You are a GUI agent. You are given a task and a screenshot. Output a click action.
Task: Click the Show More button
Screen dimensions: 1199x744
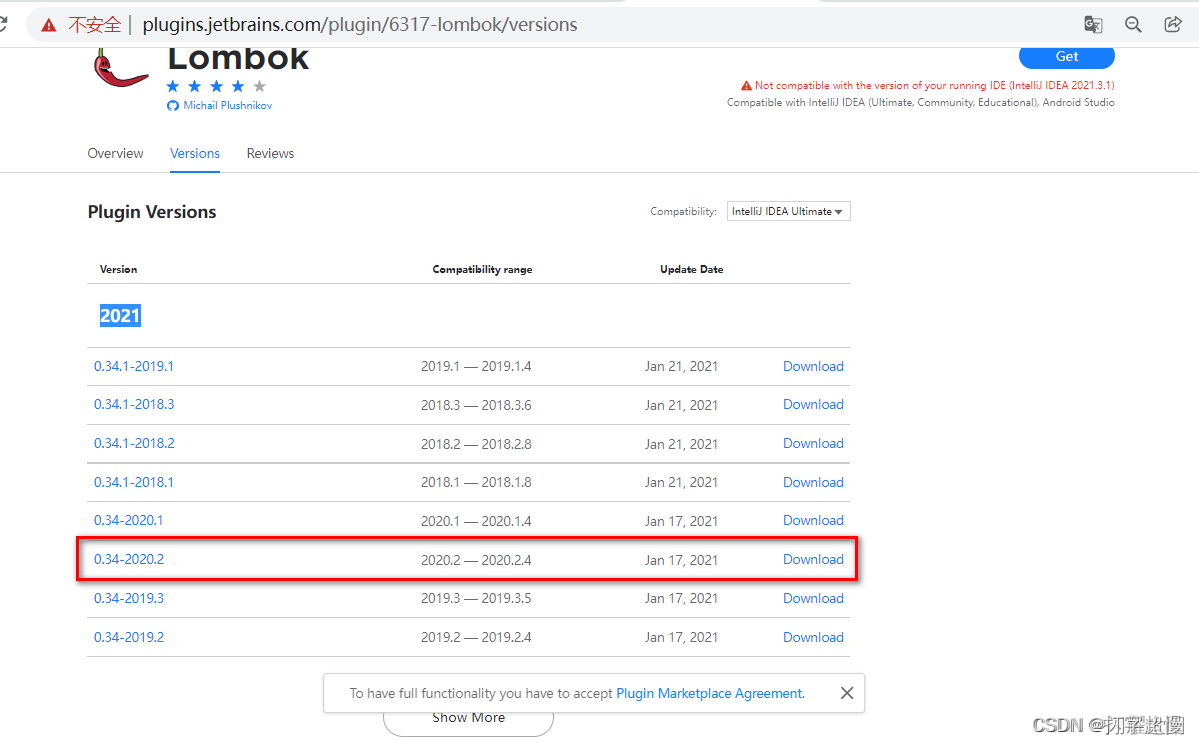[468, 719]
